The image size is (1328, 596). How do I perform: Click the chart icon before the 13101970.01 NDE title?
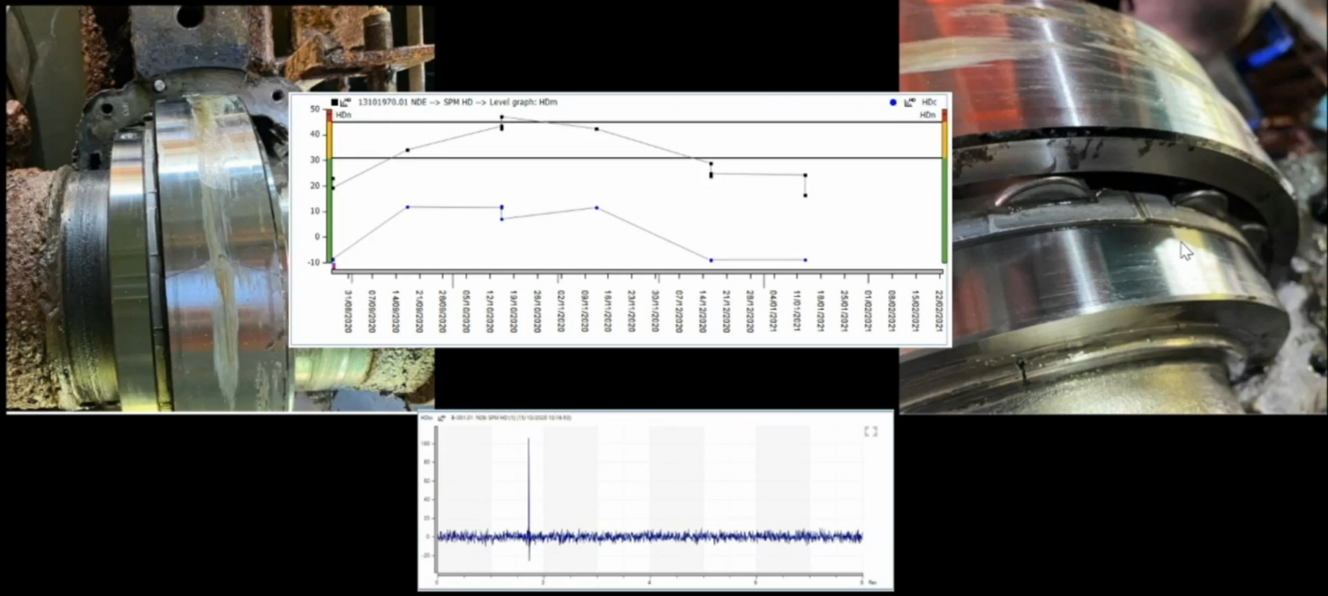pos(346,102)
